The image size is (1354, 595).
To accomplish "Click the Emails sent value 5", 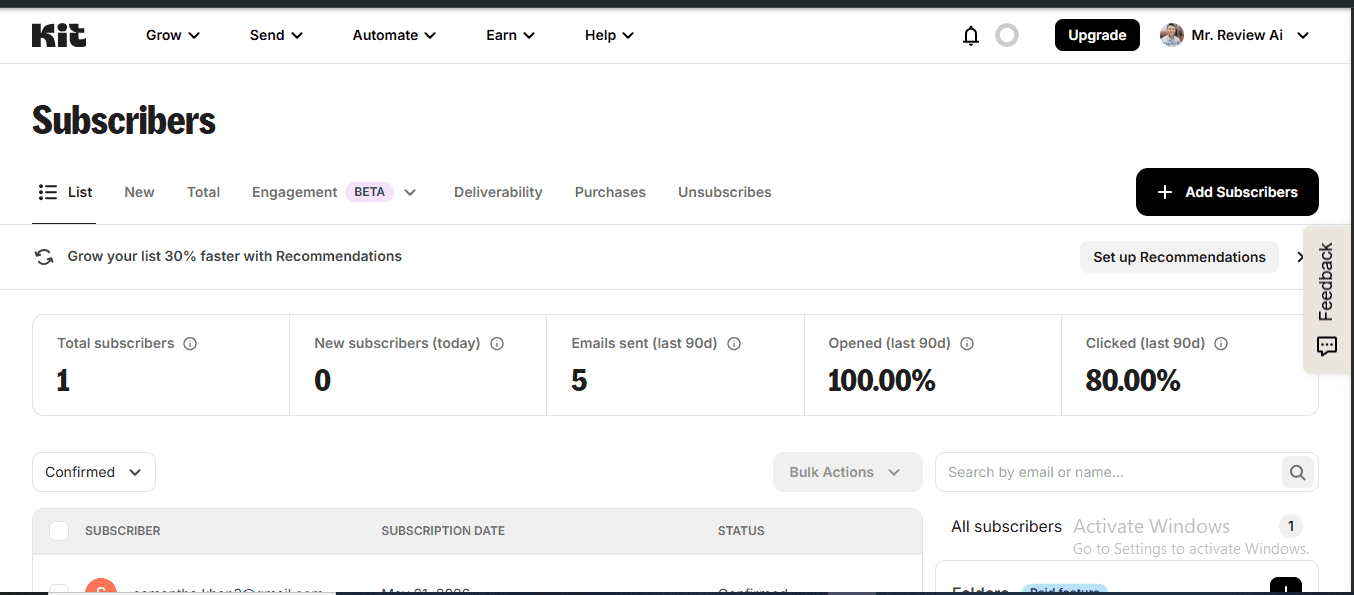I will coord(579,380).
